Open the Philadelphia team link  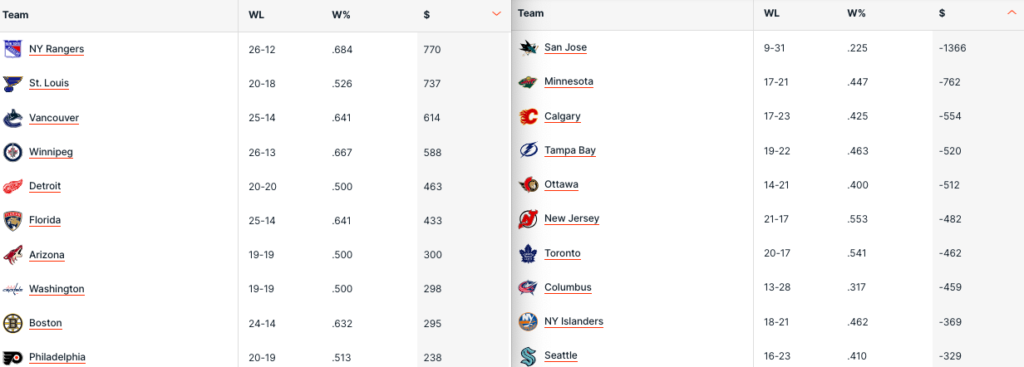click(x=57, y=357)
